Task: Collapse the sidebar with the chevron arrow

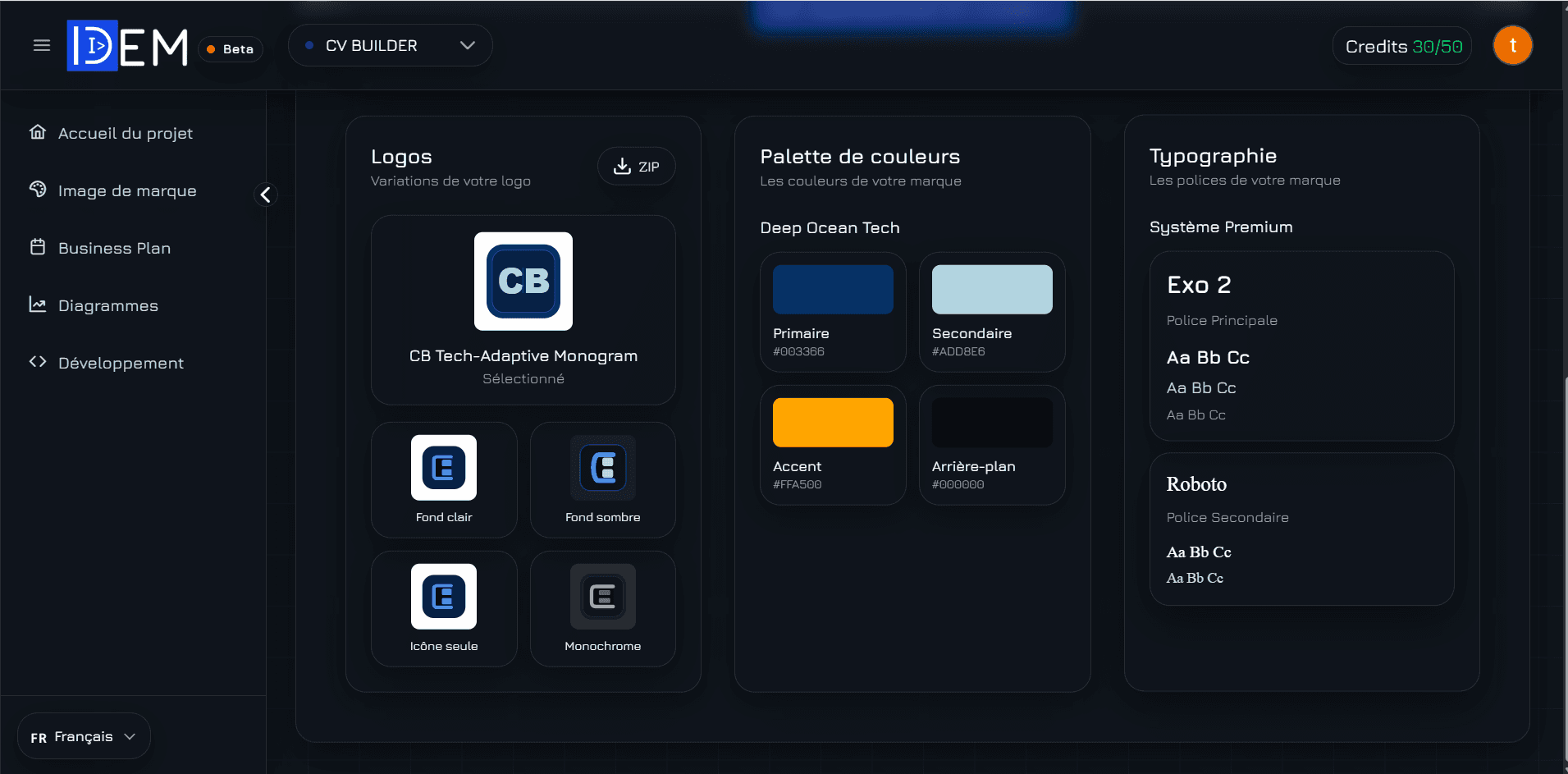Action: click(265, 195)
